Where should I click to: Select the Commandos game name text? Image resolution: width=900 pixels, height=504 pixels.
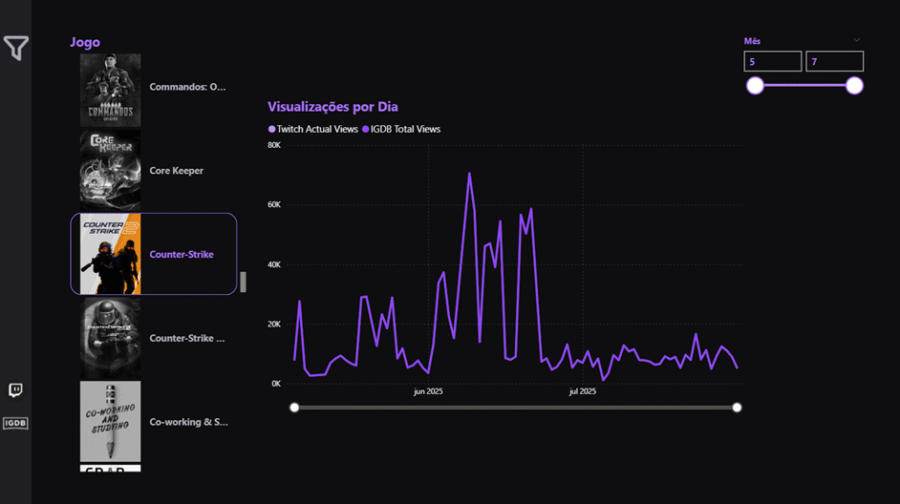pyautogui.click(x=188, y=87)
